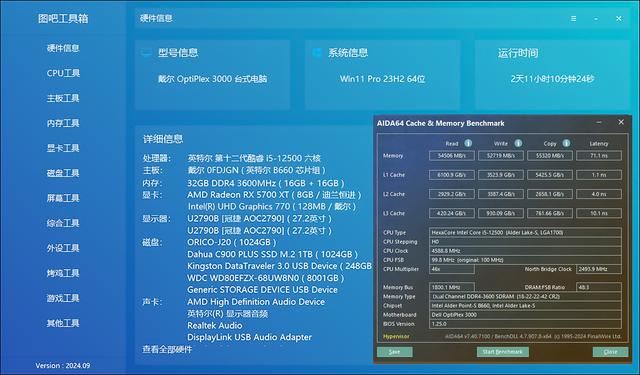
Task: Open the 查看全部硬件 link
Action: click(x=167, y=349)
